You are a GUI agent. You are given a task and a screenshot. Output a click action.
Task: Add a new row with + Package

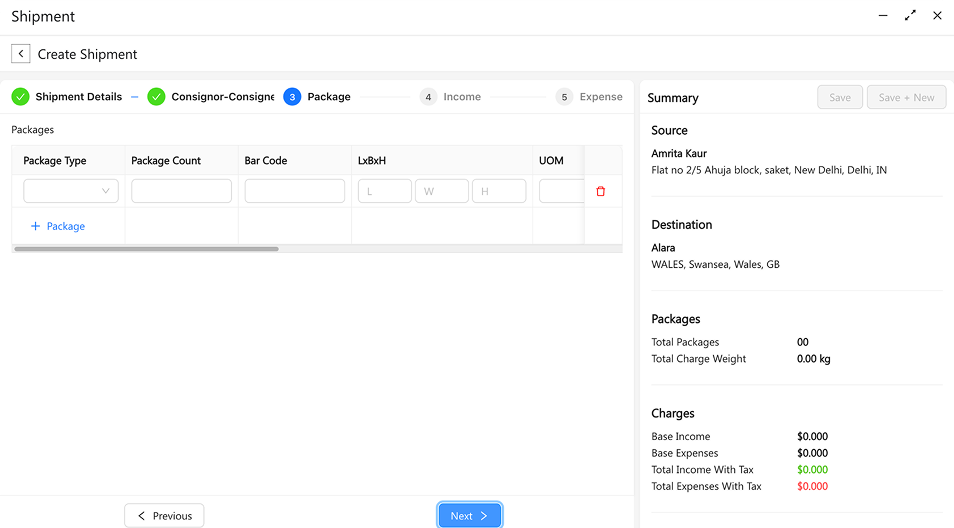(58, 226)
